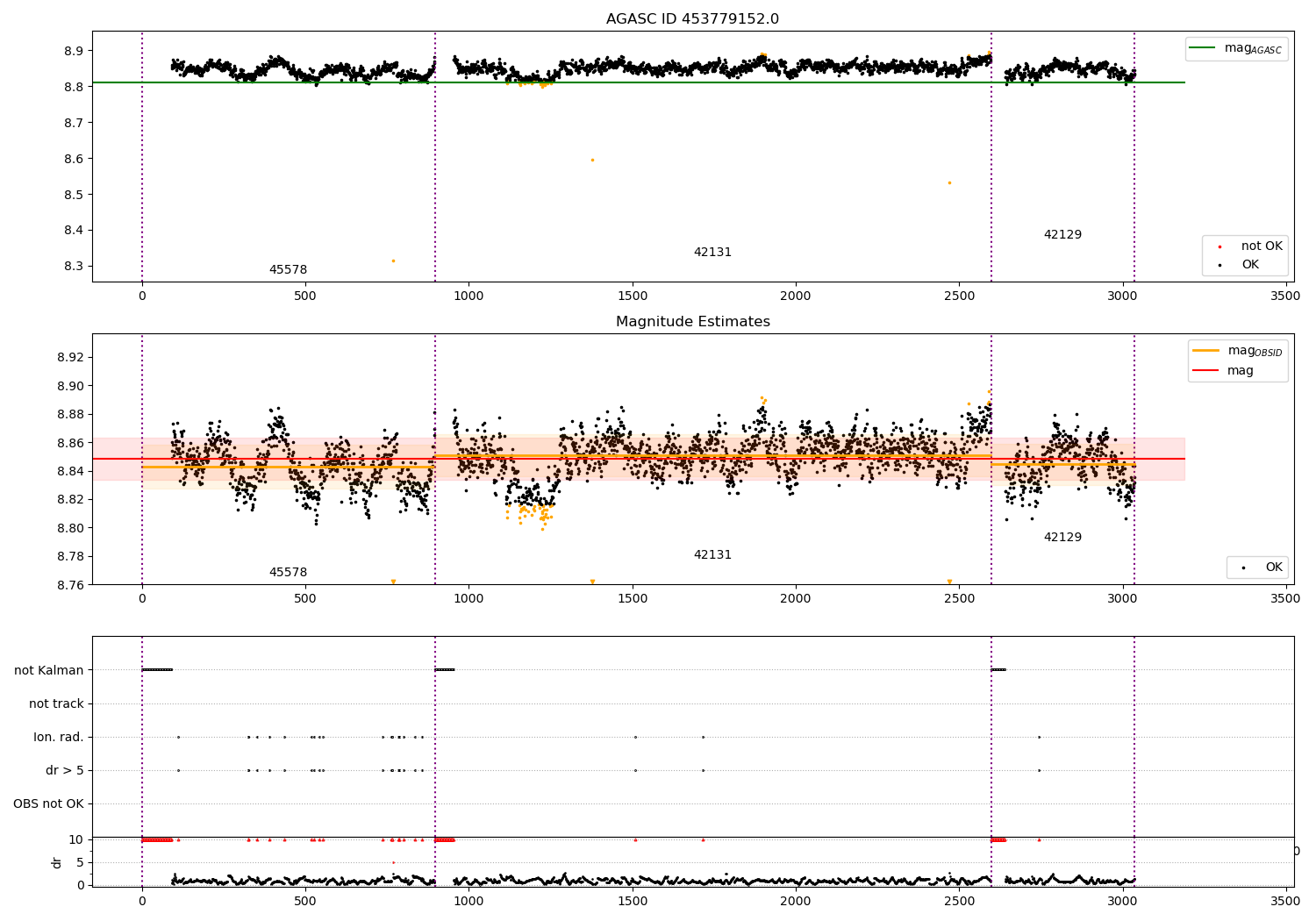
Task: Click the 'Magnitude Estimates' subplot title
Action: click(692, 322)
